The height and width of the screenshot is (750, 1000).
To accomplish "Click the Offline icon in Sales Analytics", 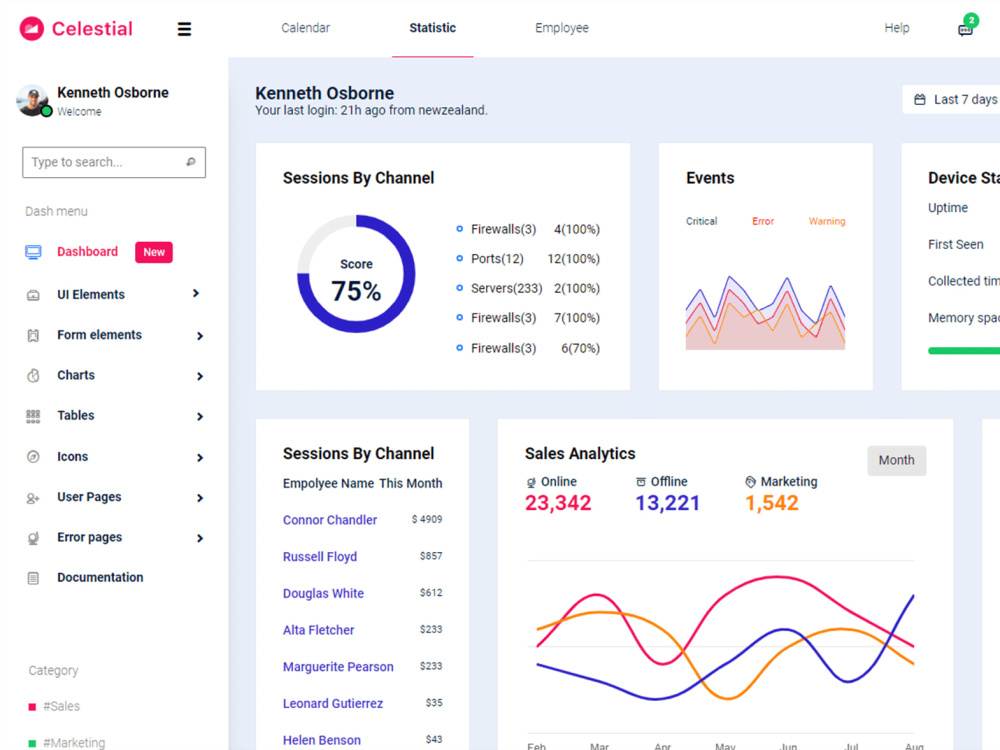I will 641,482.
